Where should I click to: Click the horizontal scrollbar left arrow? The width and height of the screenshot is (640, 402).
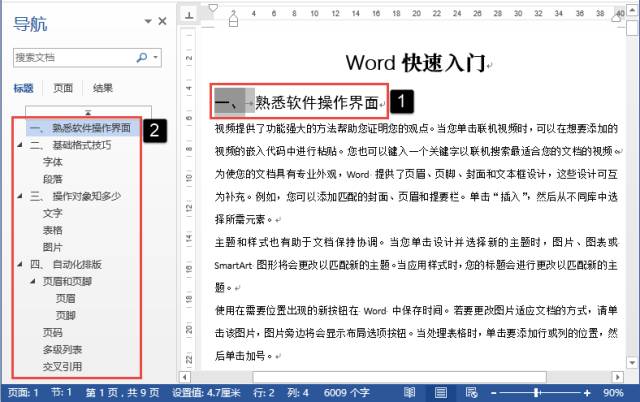[184, 377]
